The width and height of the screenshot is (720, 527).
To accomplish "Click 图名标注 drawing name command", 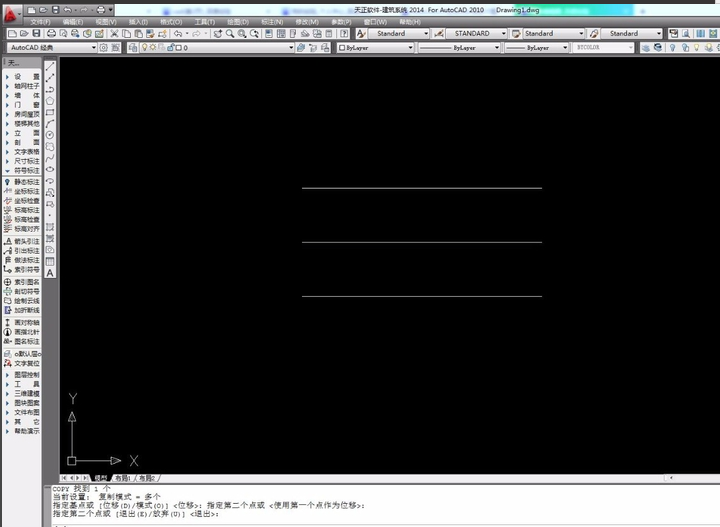I will pyautogui.click(x=22, y=342).
